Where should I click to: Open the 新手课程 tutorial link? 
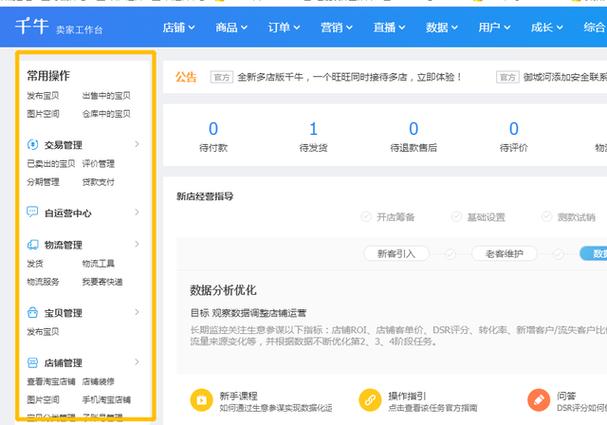pyautogui.click(x=238, y=396)
